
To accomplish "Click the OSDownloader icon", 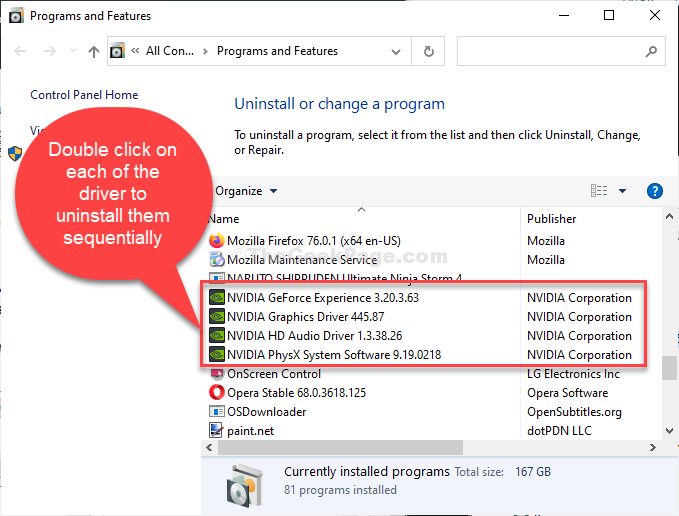I will [x=217, y=412].
